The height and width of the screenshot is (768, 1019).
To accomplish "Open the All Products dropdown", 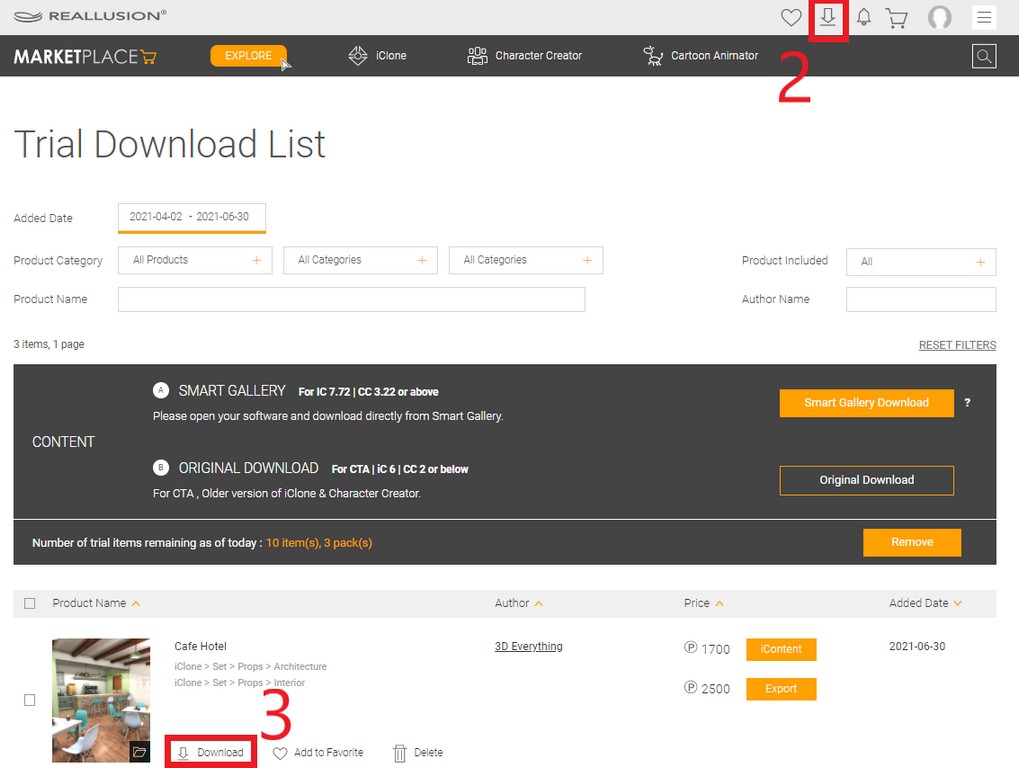I will [195, 260].
